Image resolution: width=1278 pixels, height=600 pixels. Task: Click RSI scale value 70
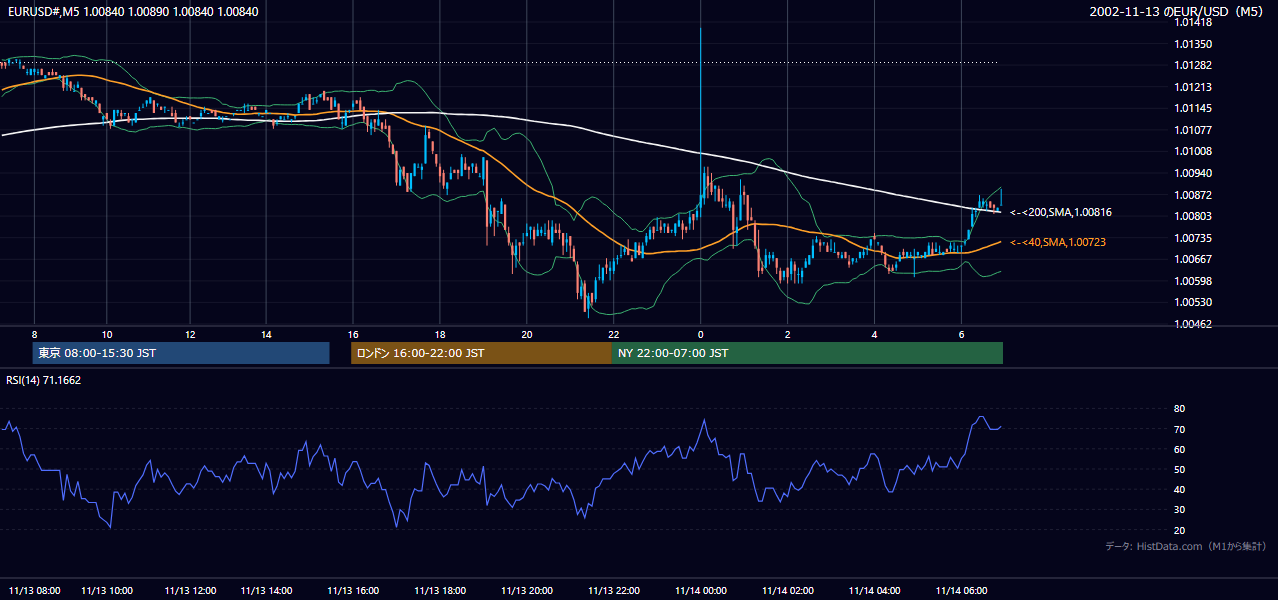[1180, 429]
